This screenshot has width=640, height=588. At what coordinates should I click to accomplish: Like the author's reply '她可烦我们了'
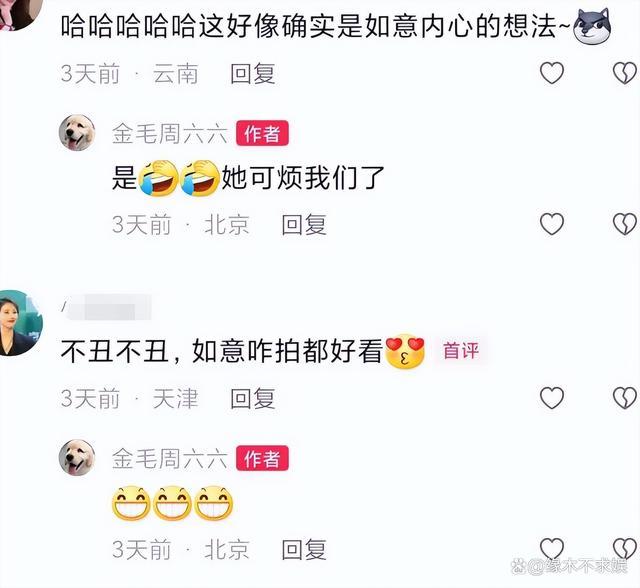pyautogui.click(x=552, y=224)
